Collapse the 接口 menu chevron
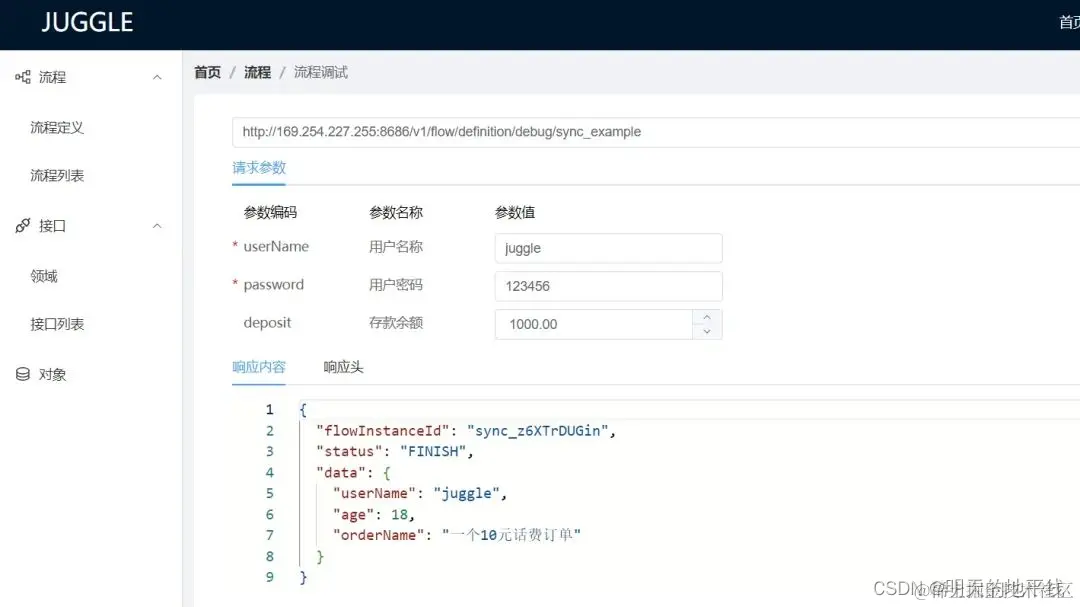This screenshot has width=1080, height=607. pyautogui.click(x=157, y=226)
